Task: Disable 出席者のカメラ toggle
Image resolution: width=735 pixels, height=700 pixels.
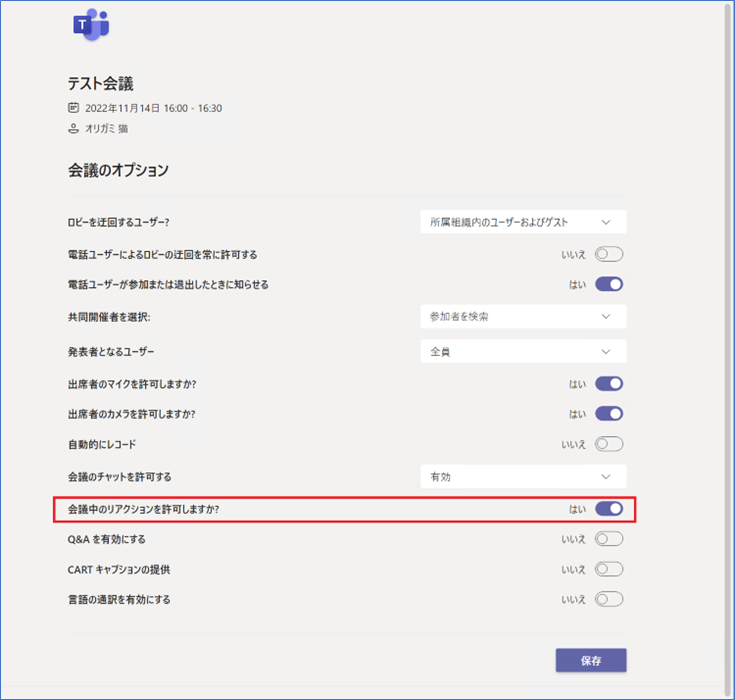Action: click(x=608, y=413)
